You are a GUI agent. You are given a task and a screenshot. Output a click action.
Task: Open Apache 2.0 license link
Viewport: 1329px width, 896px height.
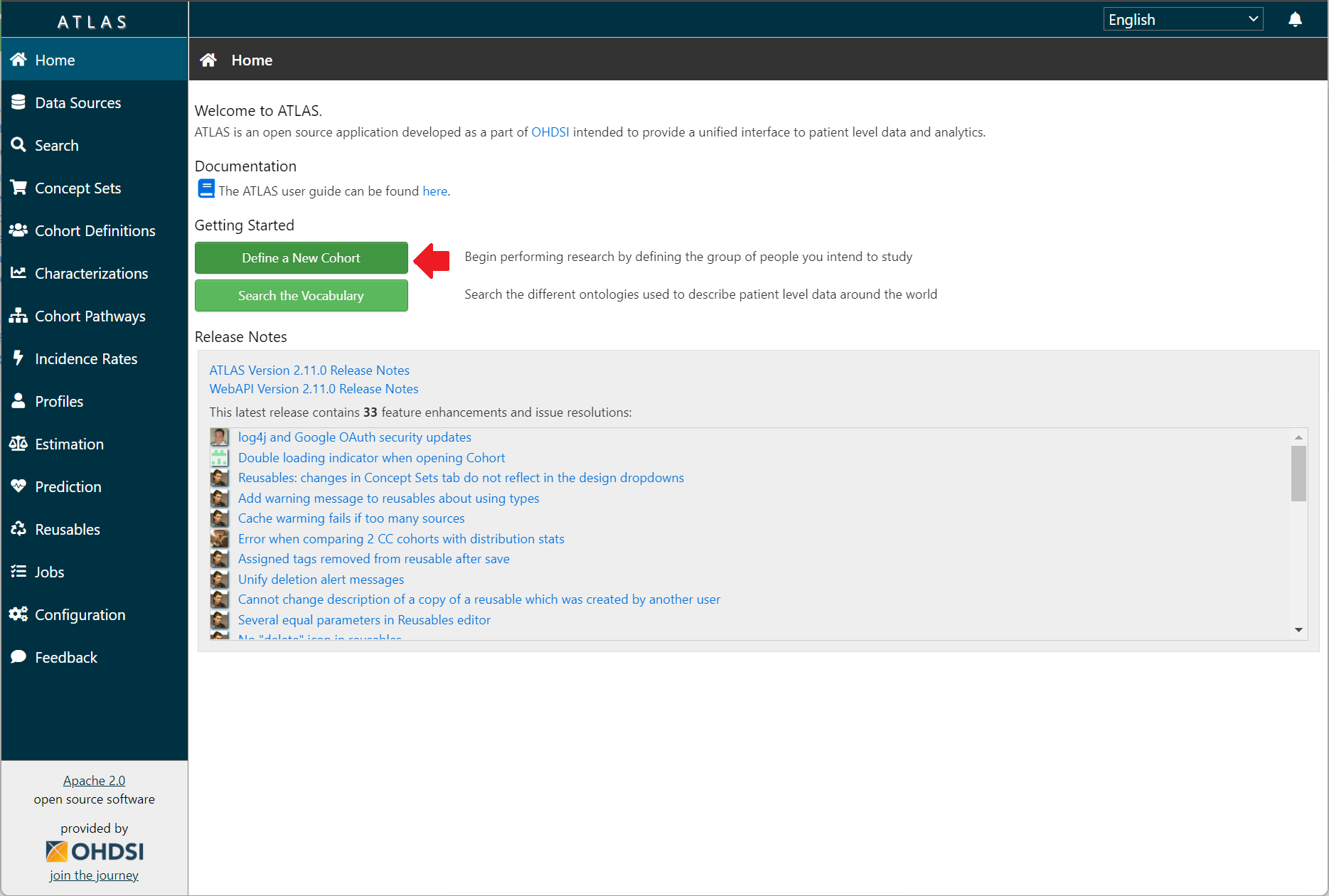[94, 781]
